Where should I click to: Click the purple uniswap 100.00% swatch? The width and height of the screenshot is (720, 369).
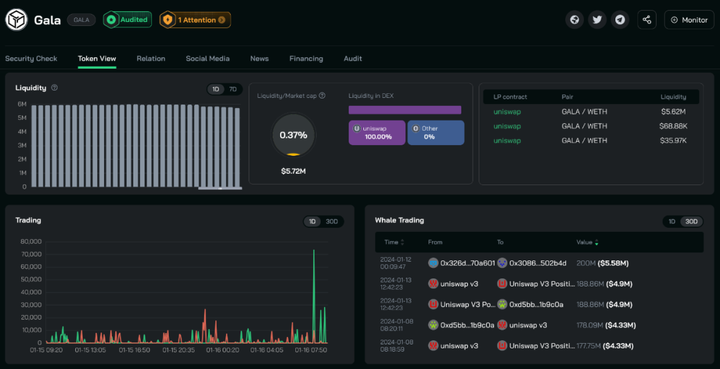pos(377,133)
